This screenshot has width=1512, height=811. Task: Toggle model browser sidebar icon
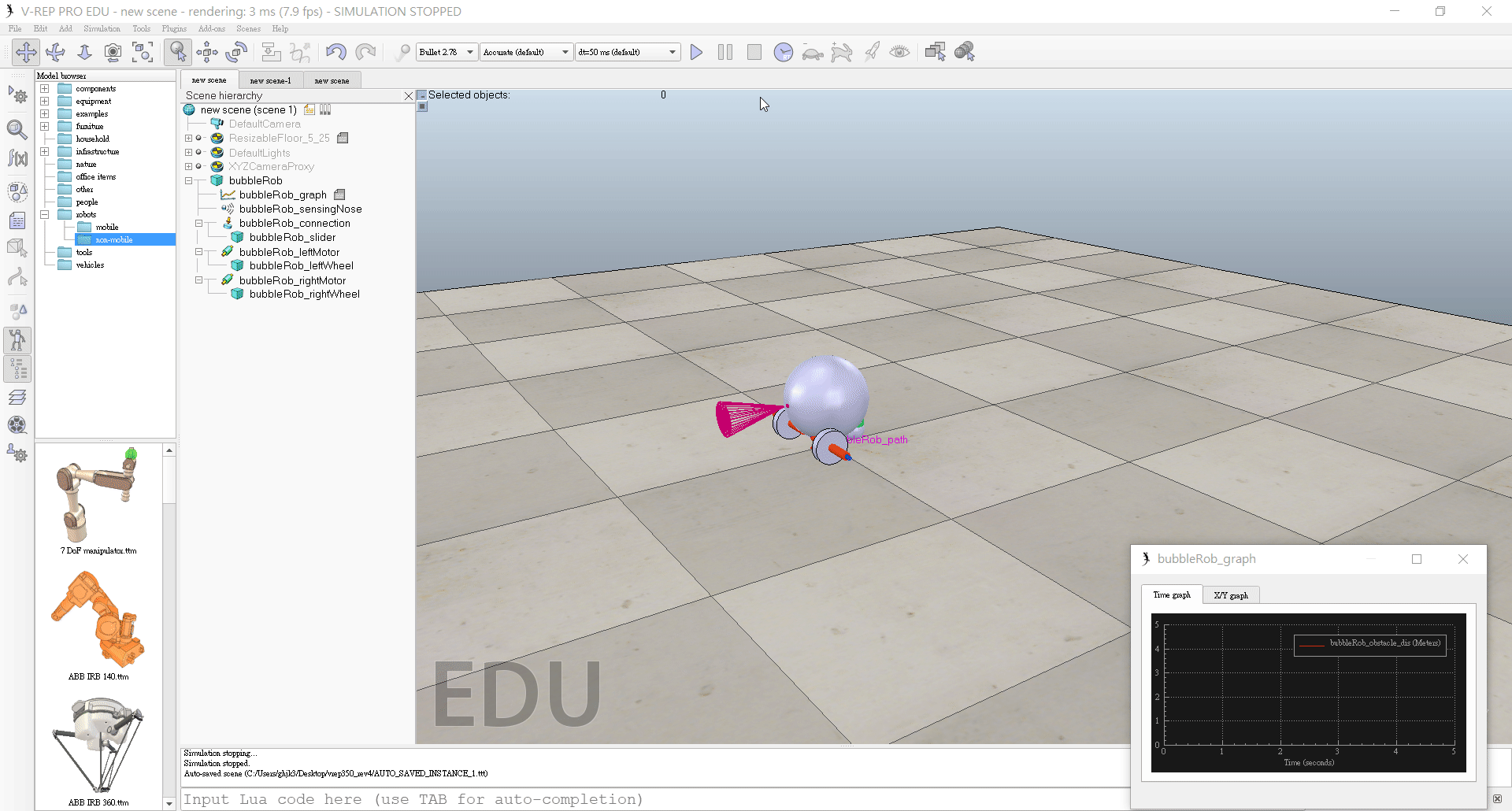click(x=17, y=340)
